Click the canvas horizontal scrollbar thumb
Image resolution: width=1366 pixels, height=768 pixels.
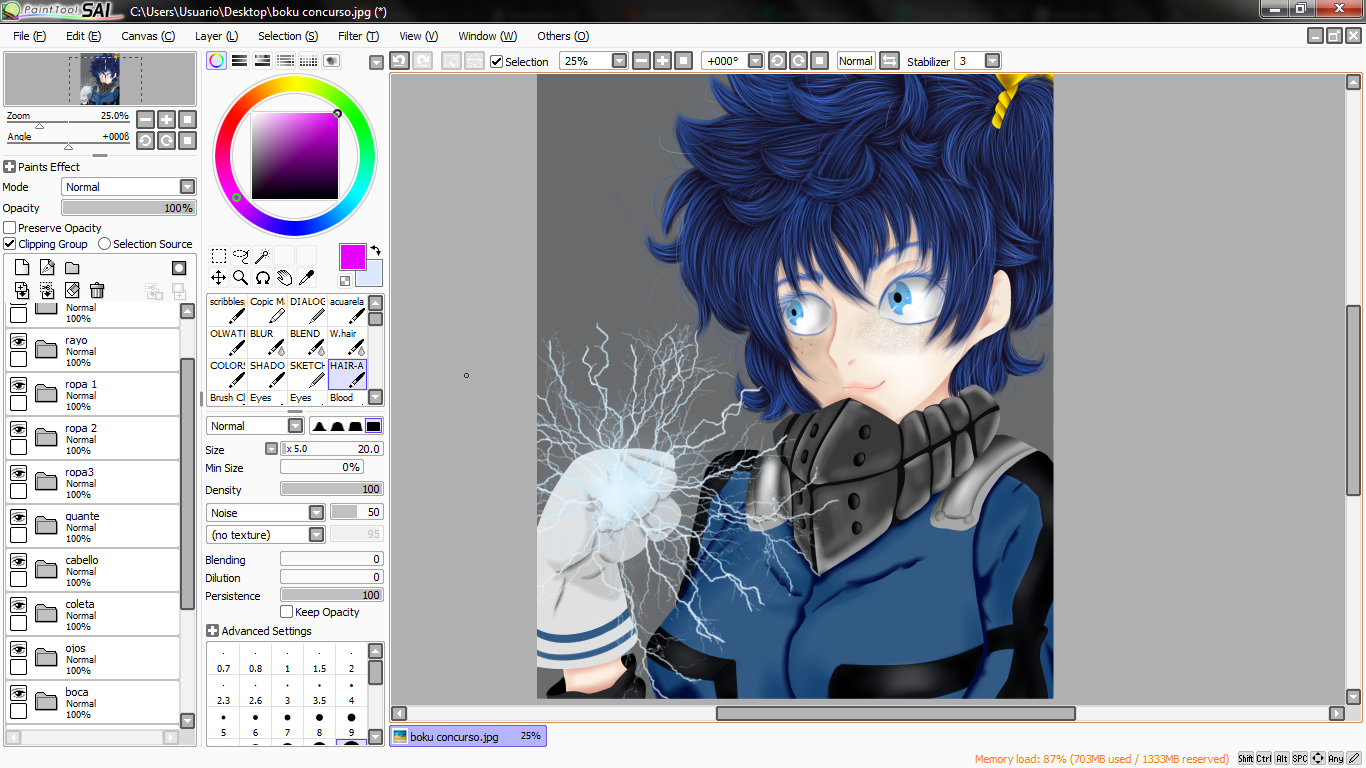(x=895, y=713)
